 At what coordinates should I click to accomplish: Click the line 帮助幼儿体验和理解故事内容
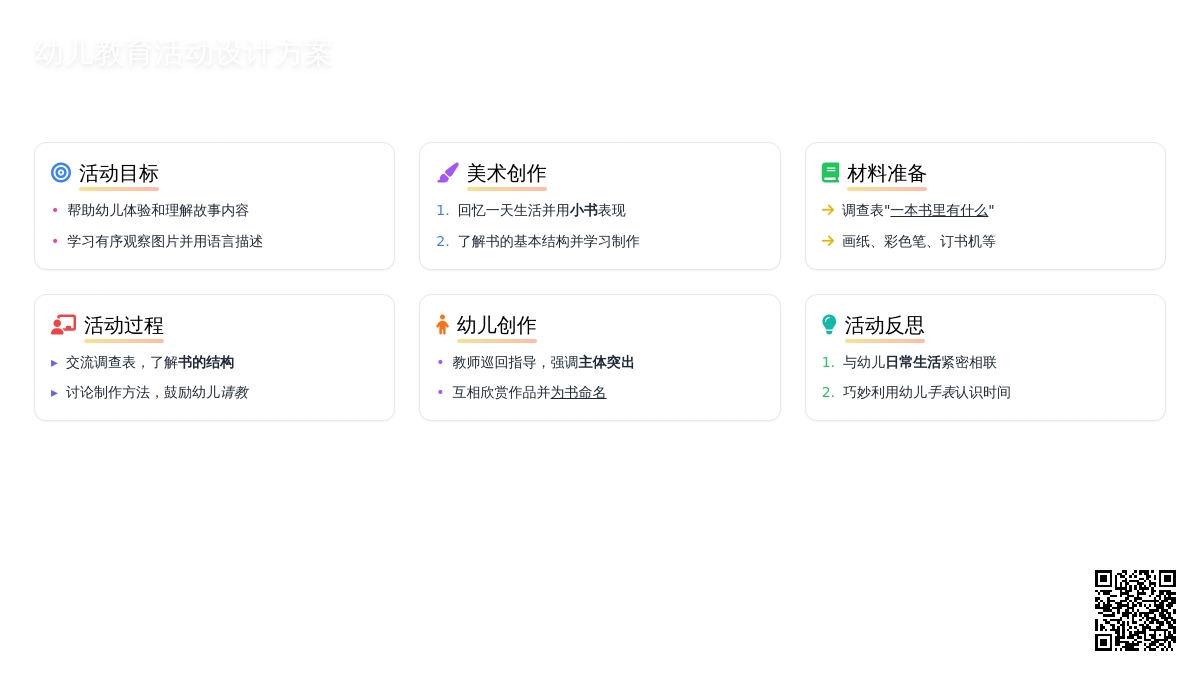pos(158,210)
